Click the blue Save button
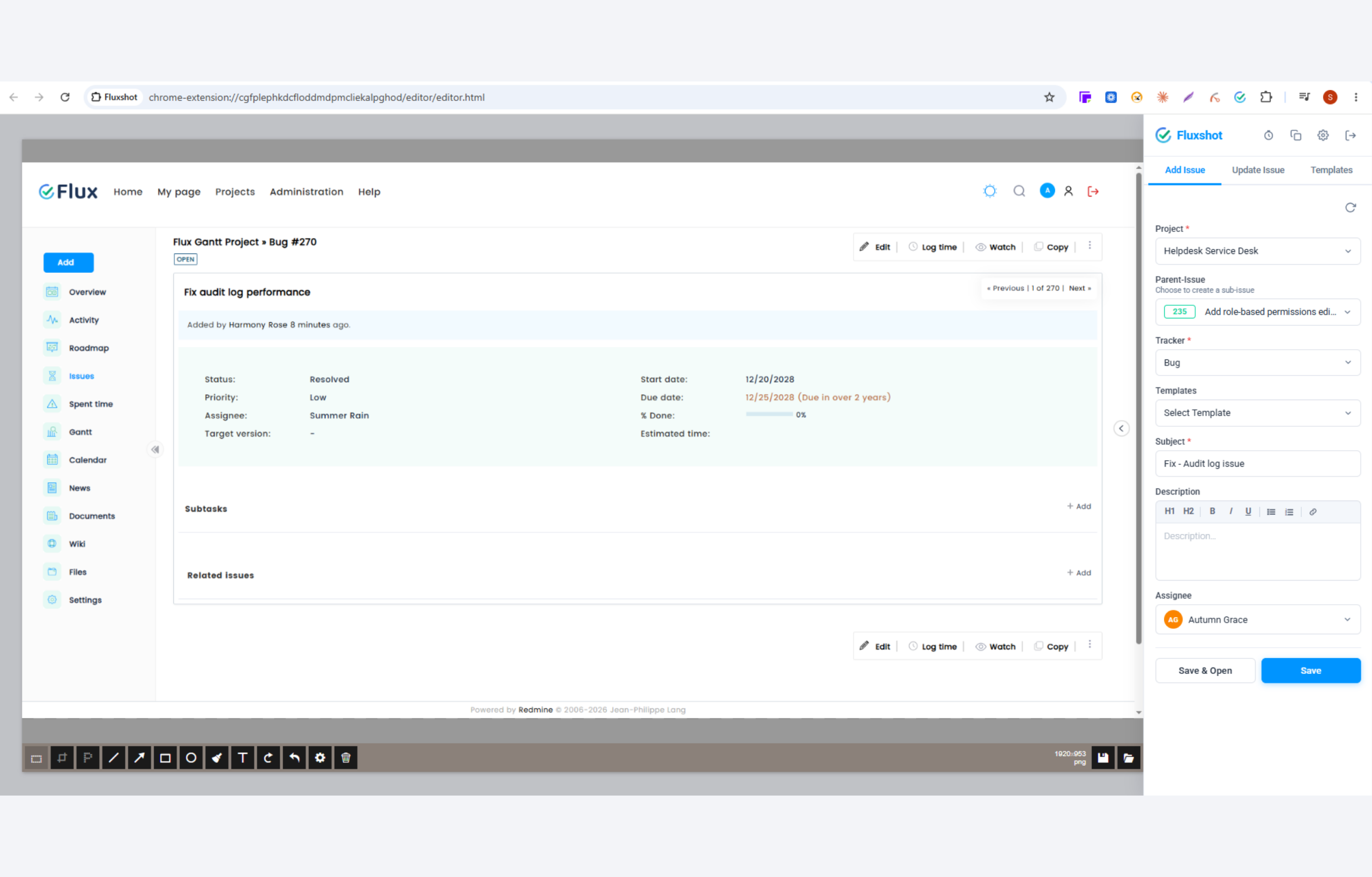This screenshot has height=877, width=1372. [1310, 671]
